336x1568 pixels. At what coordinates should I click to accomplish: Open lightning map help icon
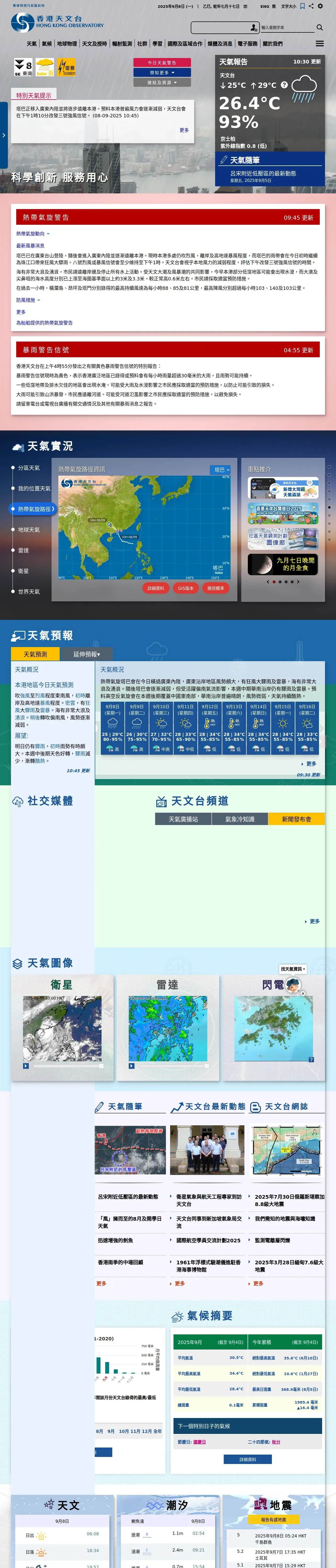click(311, 1060)
